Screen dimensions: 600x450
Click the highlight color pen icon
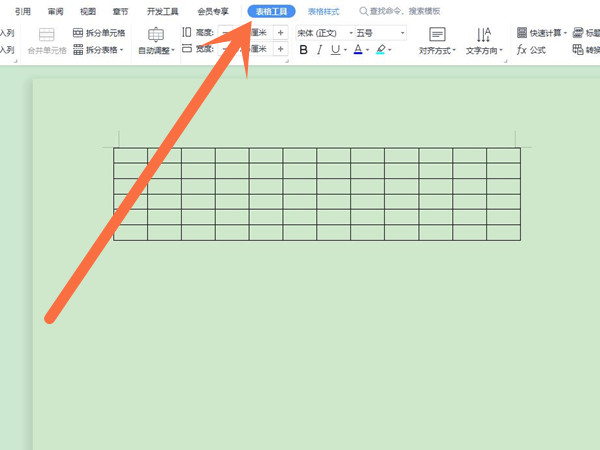(380, 50)
